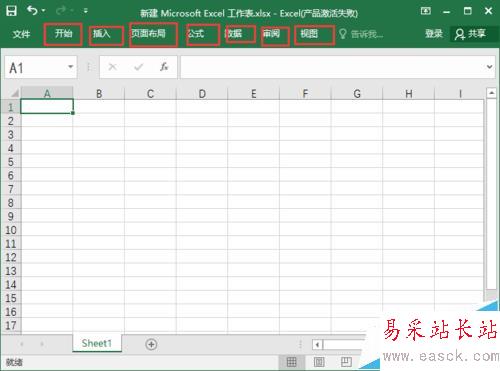Click the Enter checkmark formula bar icon
The width and height of the screenshot is (500, 371).
[138, 67]
